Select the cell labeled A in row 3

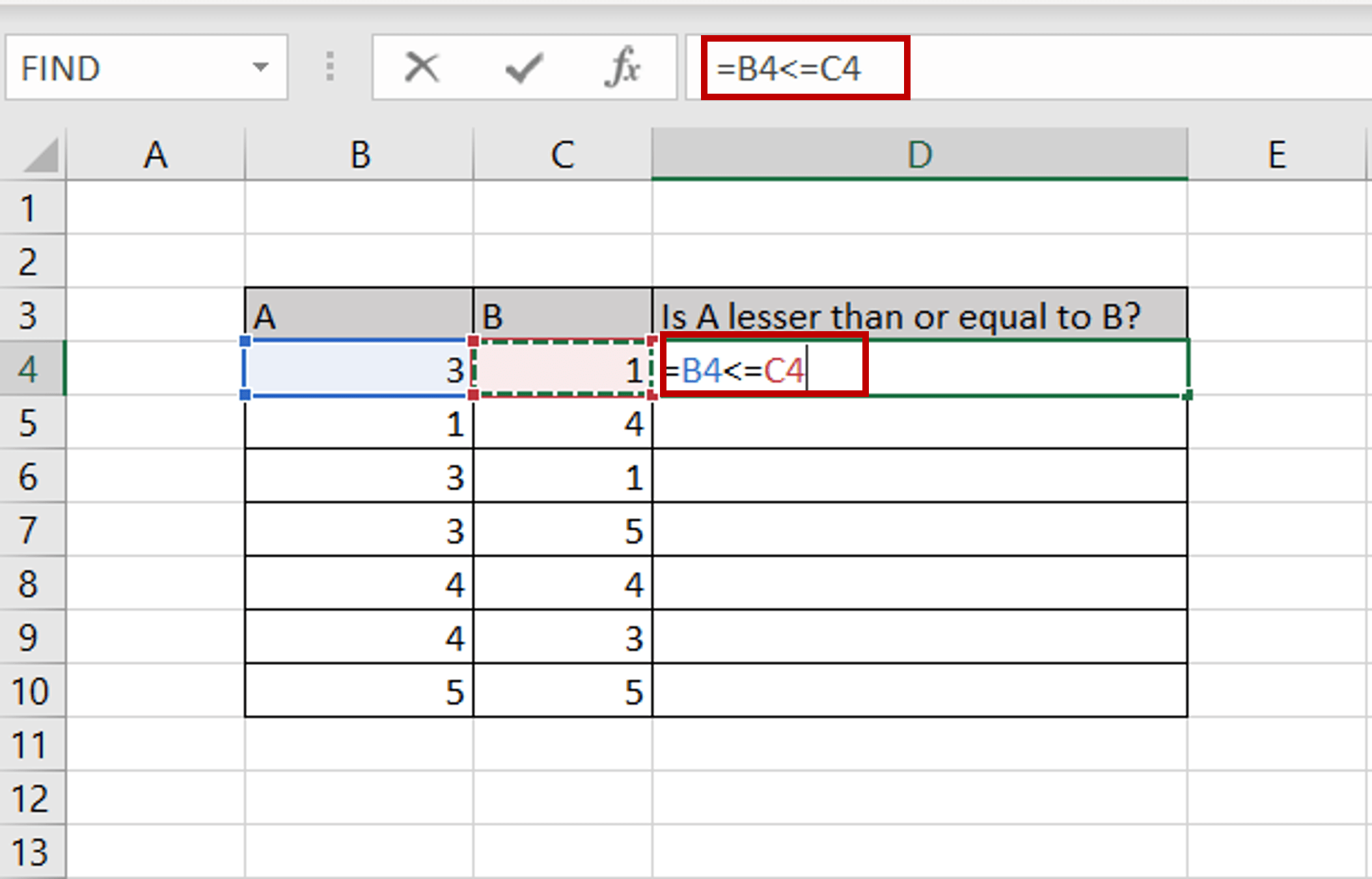[358, 317]
